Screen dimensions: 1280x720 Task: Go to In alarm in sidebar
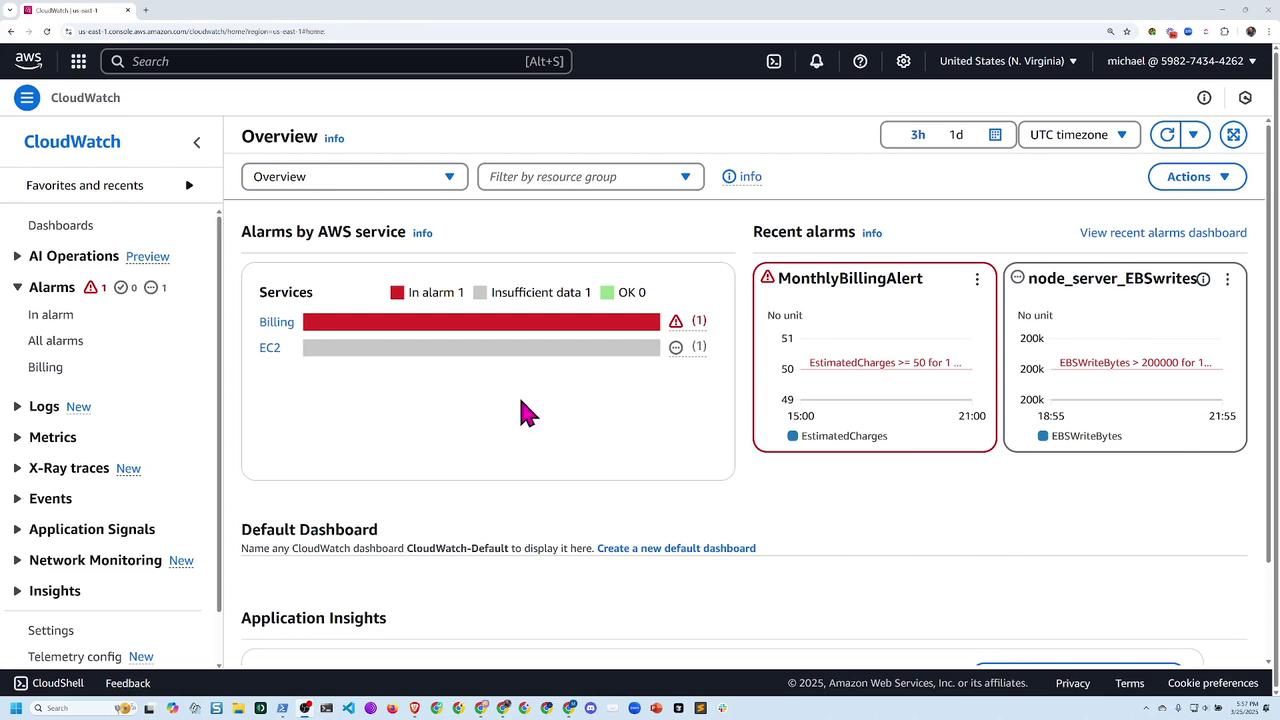pos(51,315)
